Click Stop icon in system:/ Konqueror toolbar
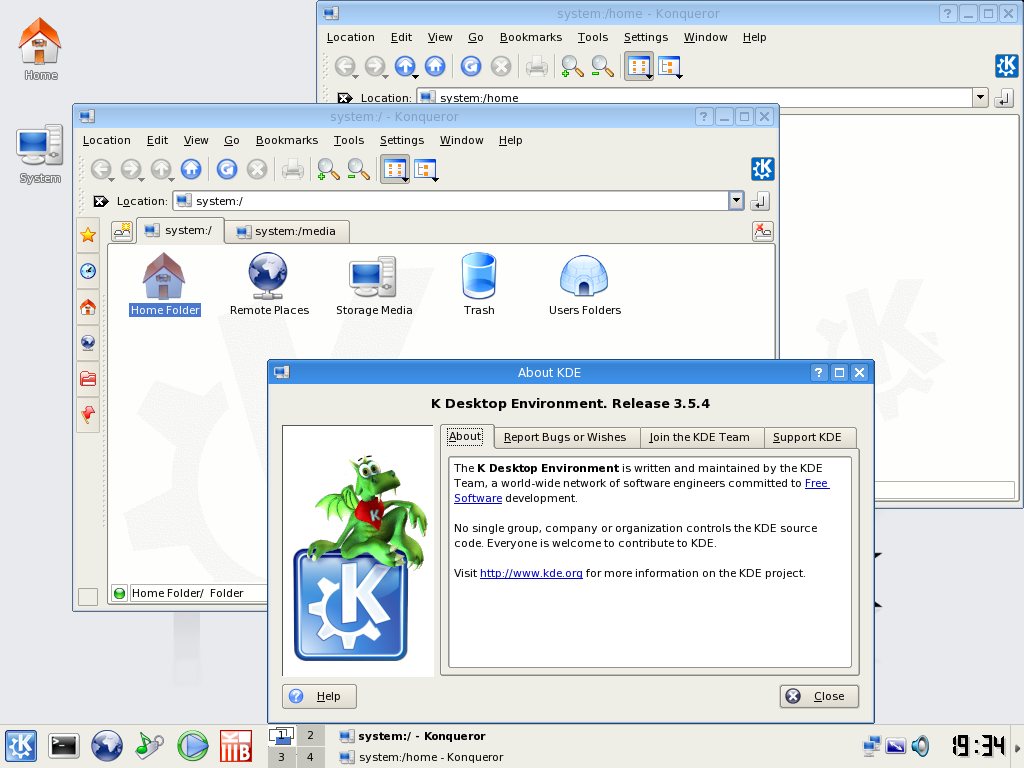 click(x=257, y=169)
